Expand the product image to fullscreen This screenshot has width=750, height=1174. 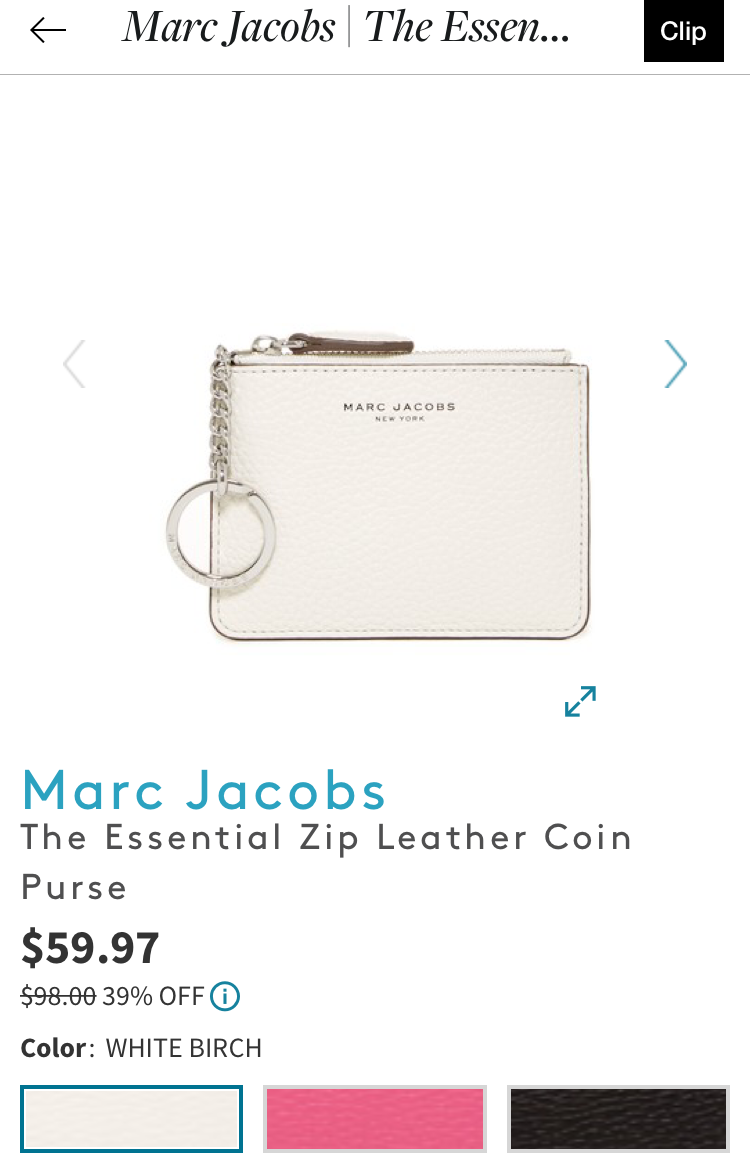pos(580,702)
